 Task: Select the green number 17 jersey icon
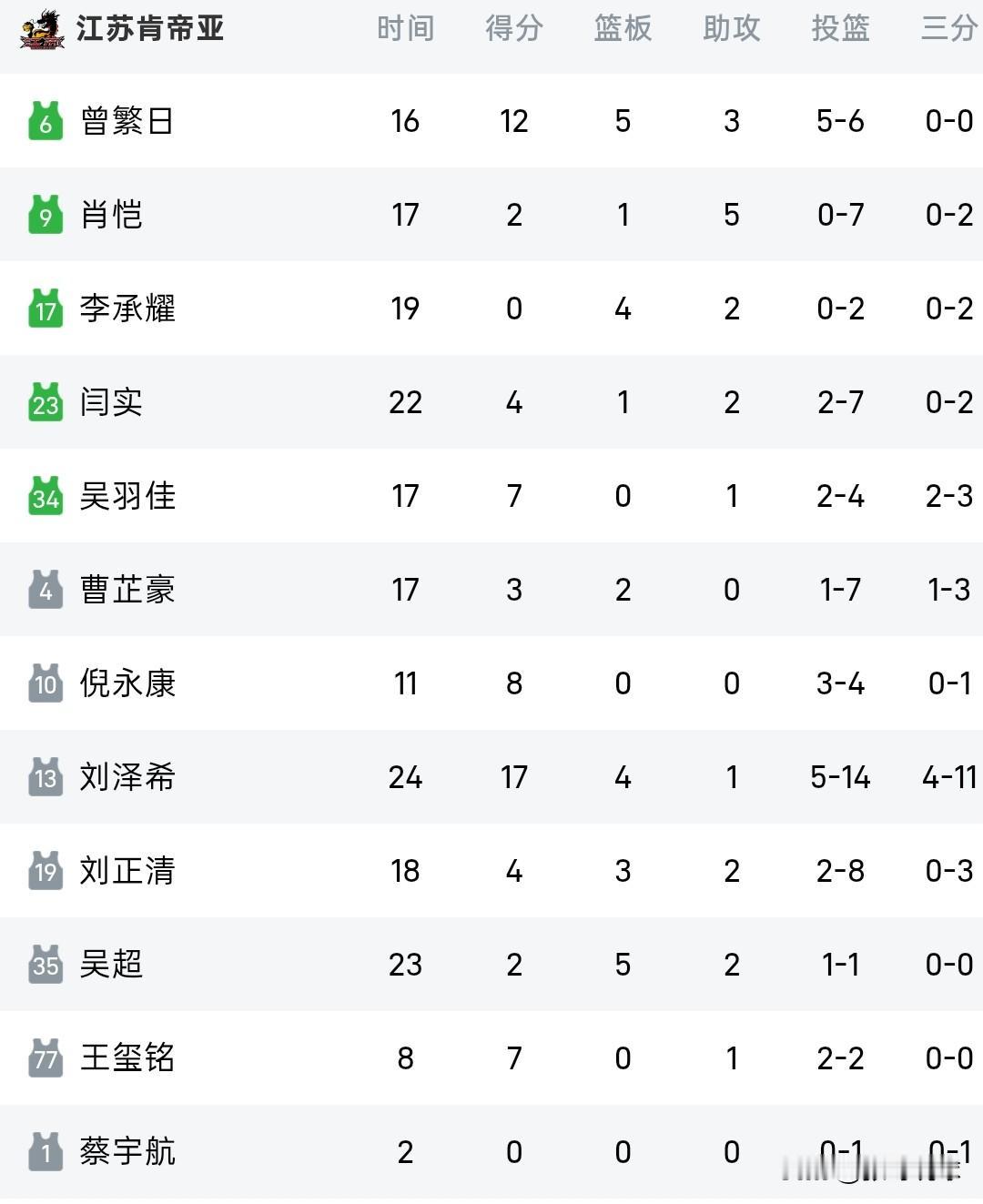tap(46, 309)
